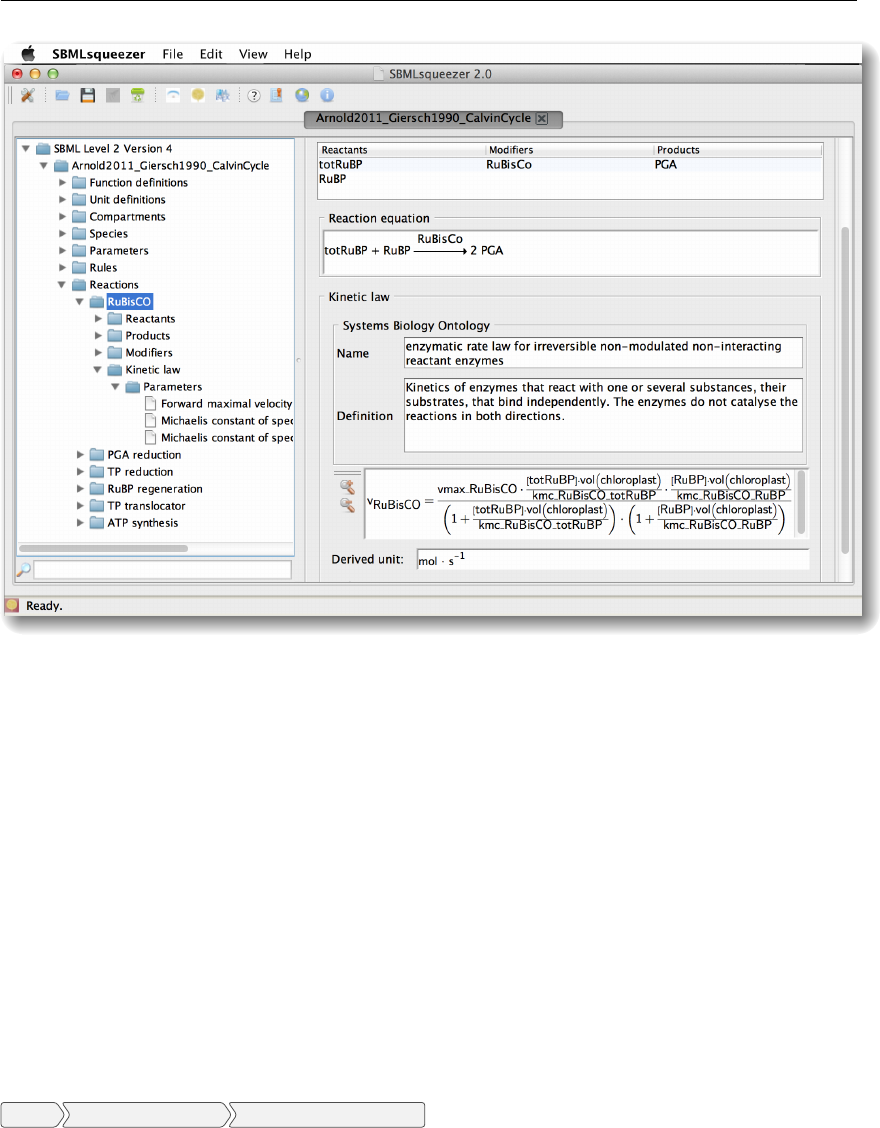Expand the Species folder
Image resolution: width=880 pixels, height=1128 pixels.
pos(63,234)
